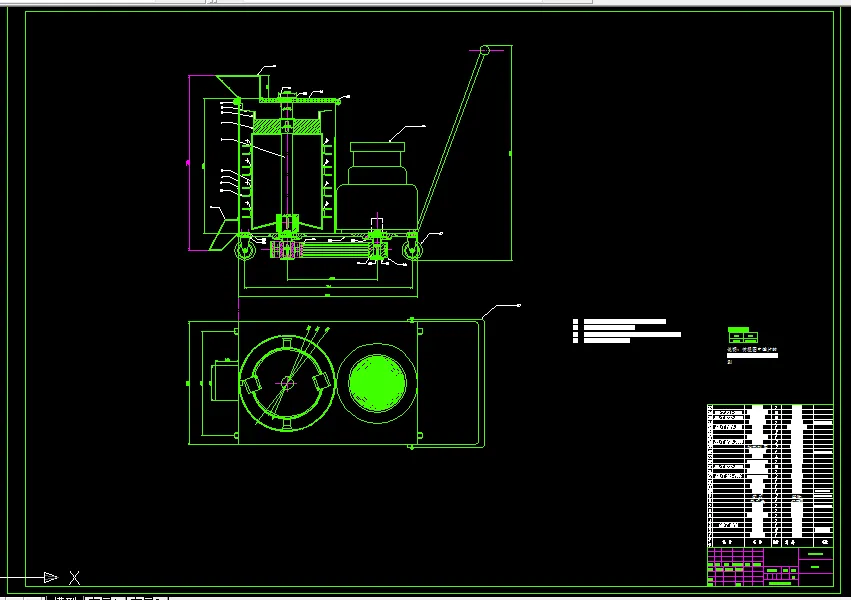
Task: Select the white technical notes text block
Action: (627, 331)
